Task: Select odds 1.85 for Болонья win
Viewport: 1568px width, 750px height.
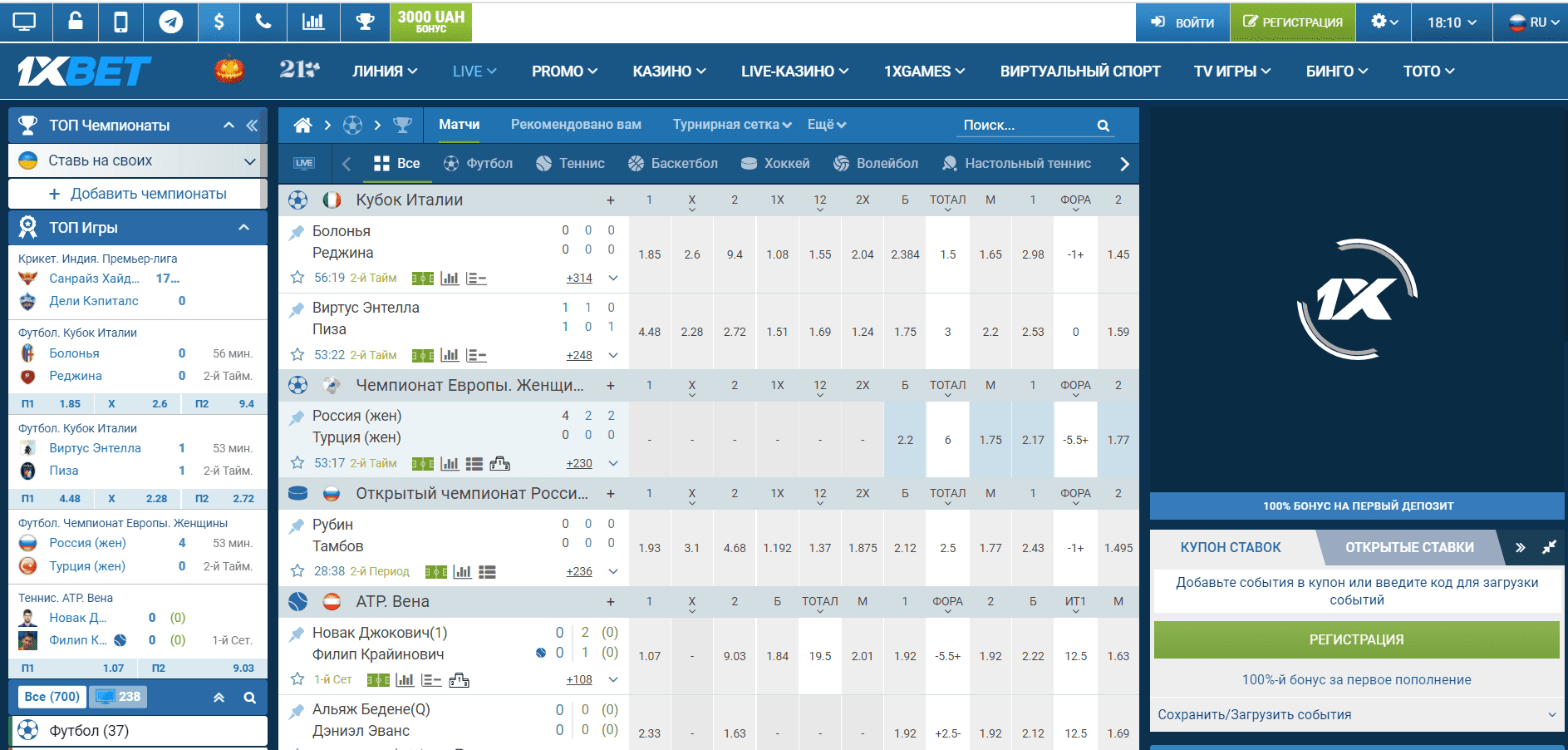Action: click(x=650, y=255)
